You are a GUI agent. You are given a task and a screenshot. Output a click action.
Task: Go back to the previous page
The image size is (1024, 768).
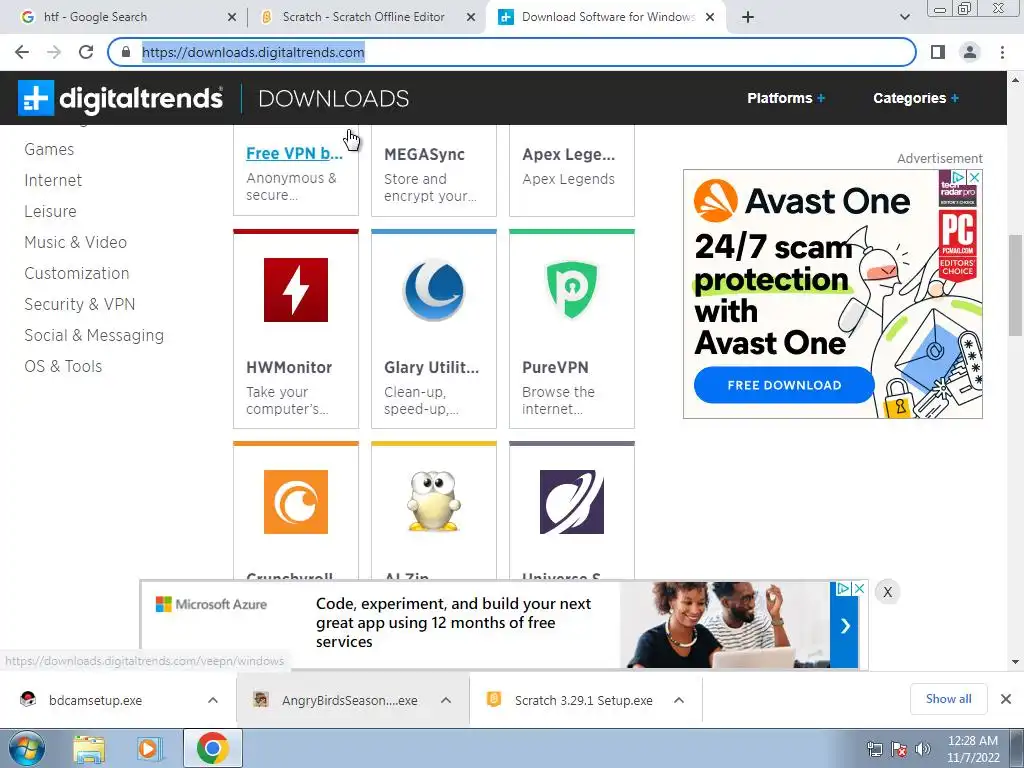tap(22, 52)
